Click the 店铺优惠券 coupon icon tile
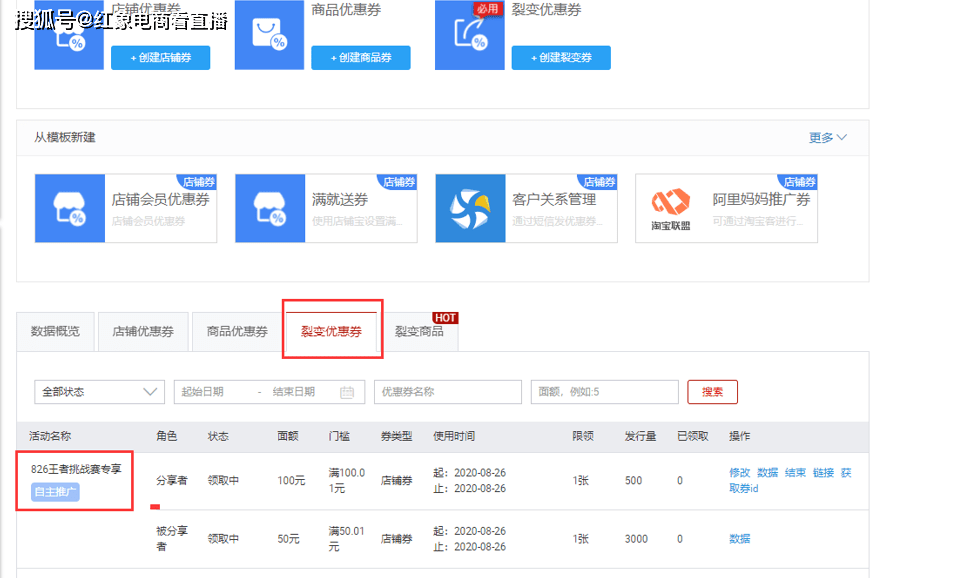Viewport: 975px width, 578px height. point(69,35)
